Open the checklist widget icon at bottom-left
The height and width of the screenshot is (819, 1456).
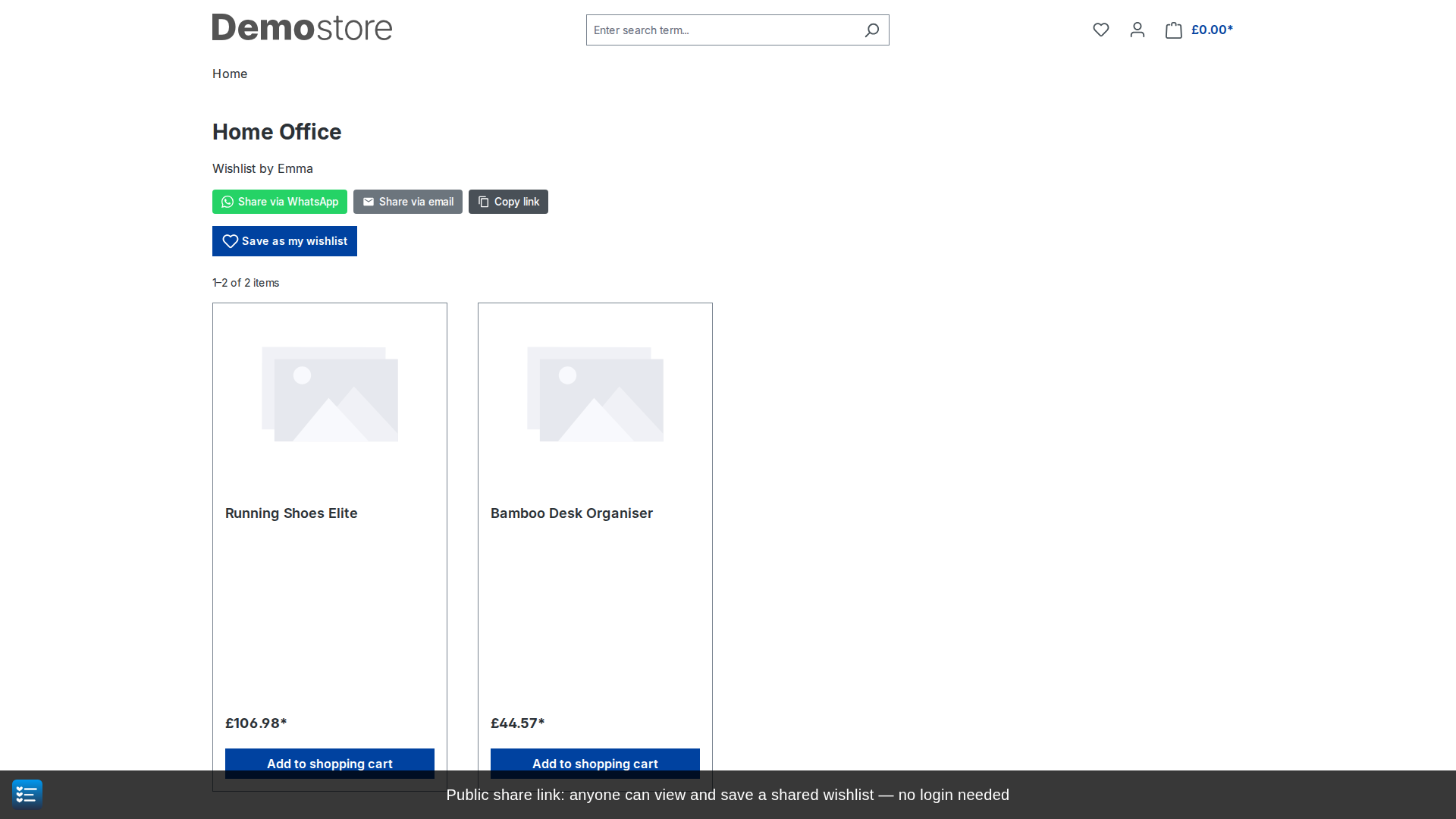tap(27, 794)
